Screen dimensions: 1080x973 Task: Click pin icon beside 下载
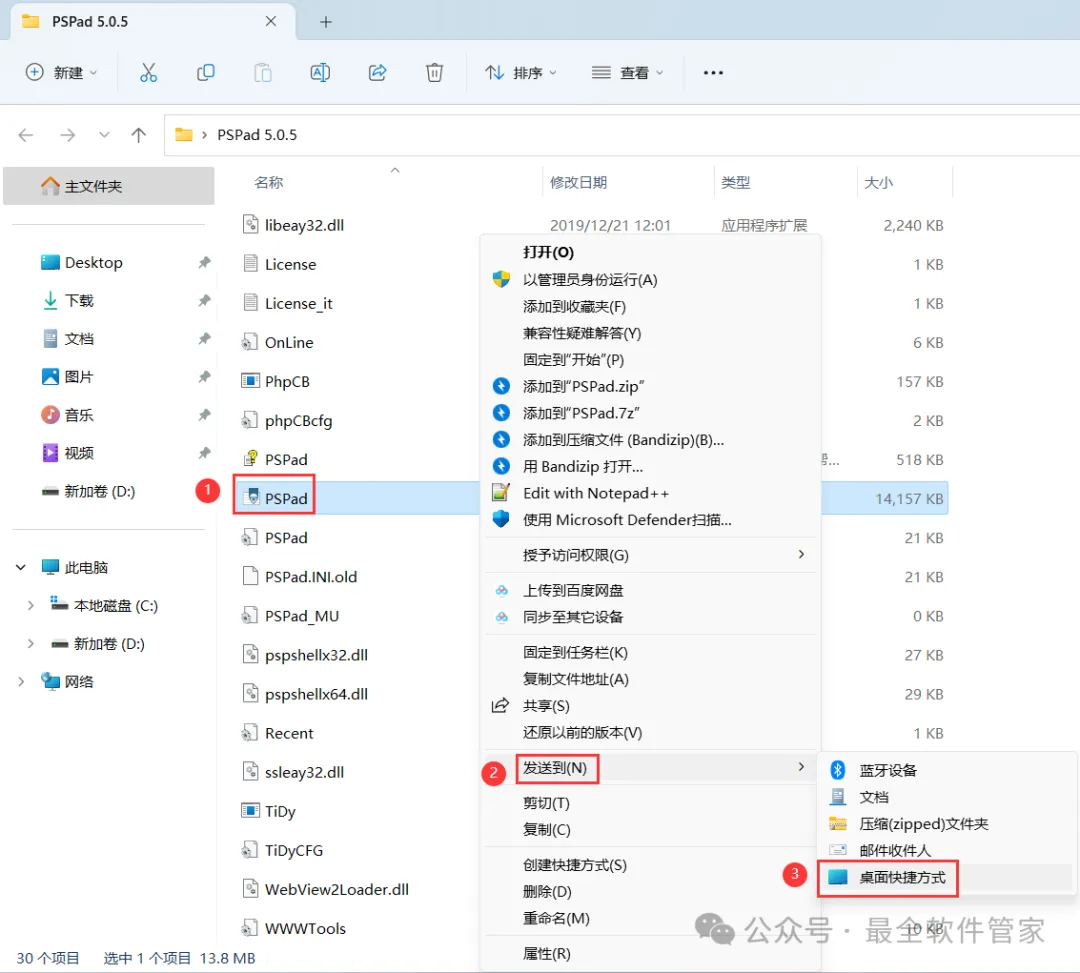coord(204,300)
